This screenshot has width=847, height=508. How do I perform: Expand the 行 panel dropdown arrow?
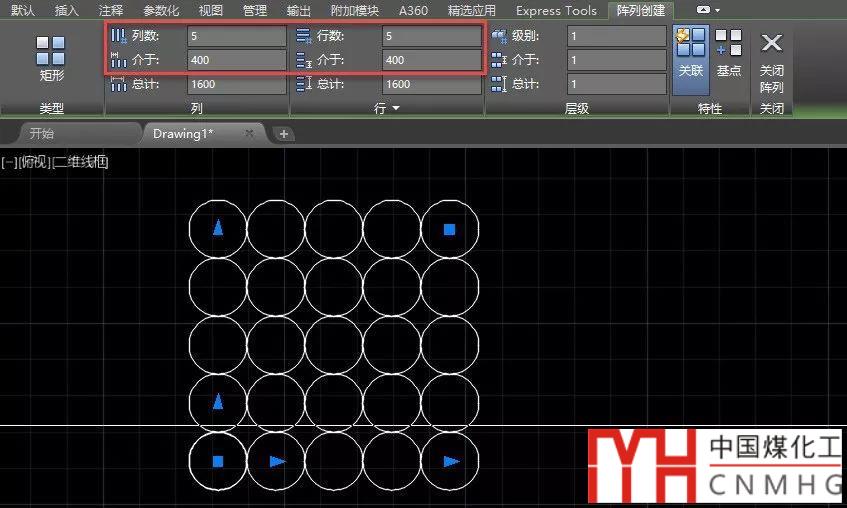pyautogui.click(x=396, y=108)
